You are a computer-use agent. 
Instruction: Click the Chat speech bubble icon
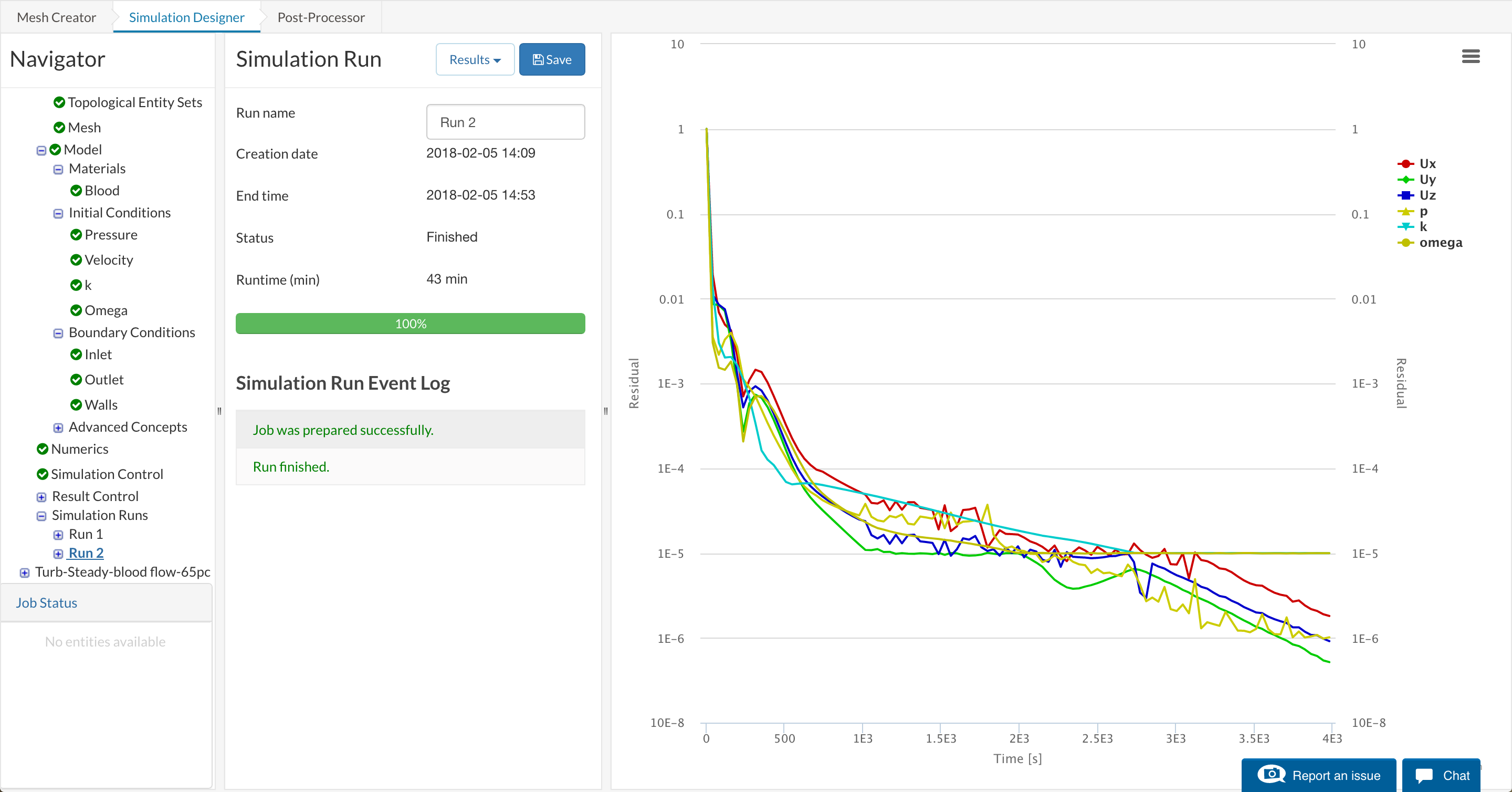click(x=1424, y=776)
